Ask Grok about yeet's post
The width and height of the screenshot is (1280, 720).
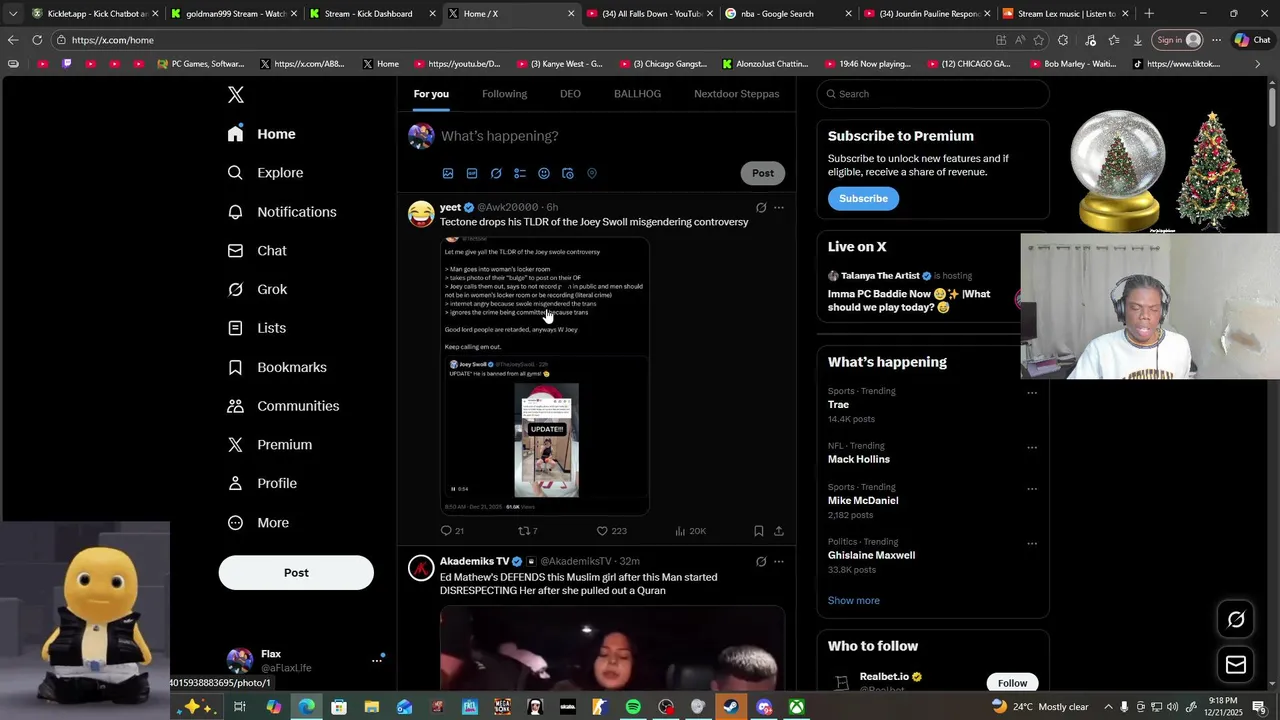point(761,208)
